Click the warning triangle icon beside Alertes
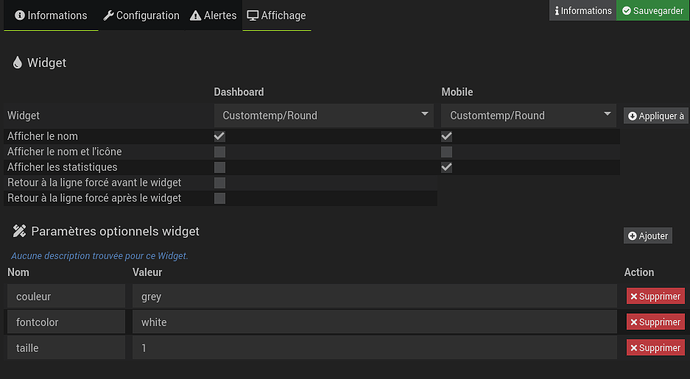The height and width of the screenshot is (379, 690). point(195,16)
